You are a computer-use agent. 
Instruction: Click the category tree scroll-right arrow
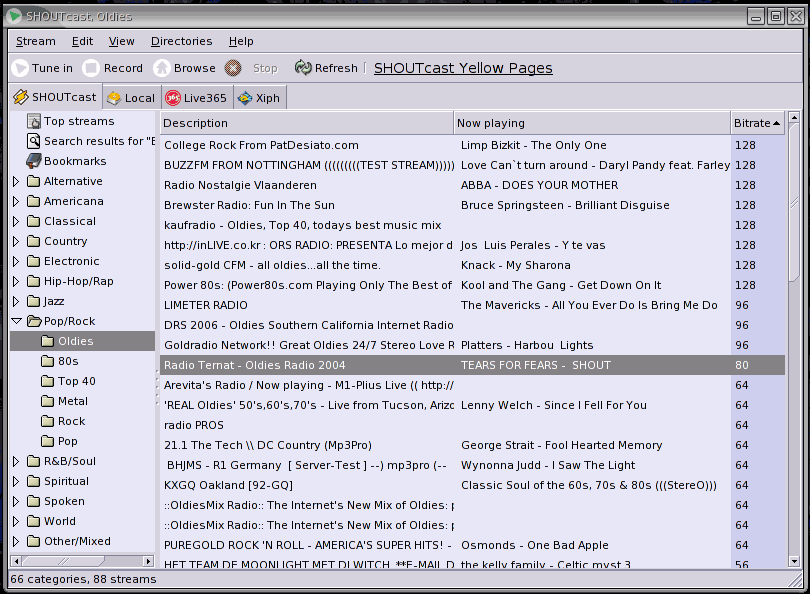click(148, 561)
